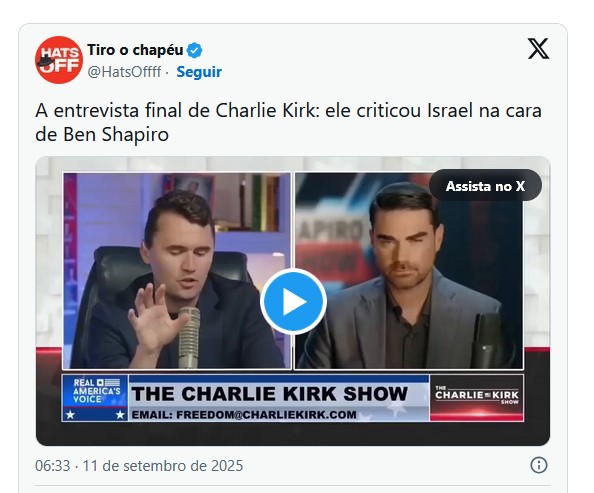Image resolution: width=594 pixels, height=493 pixels.
Task: Click the Real America's Voice logo
Action: pos(95,398)
